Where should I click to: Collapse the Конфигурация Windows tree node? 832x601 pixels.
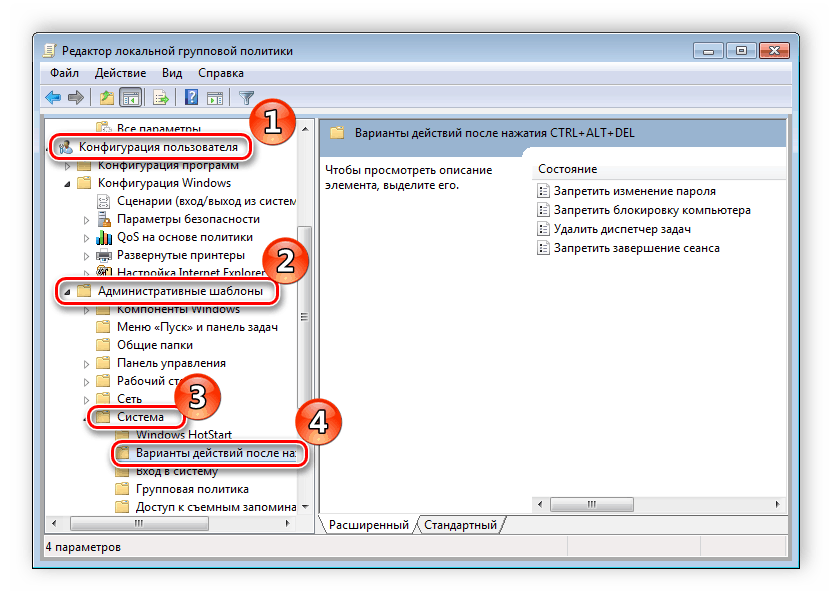(68, 184)
